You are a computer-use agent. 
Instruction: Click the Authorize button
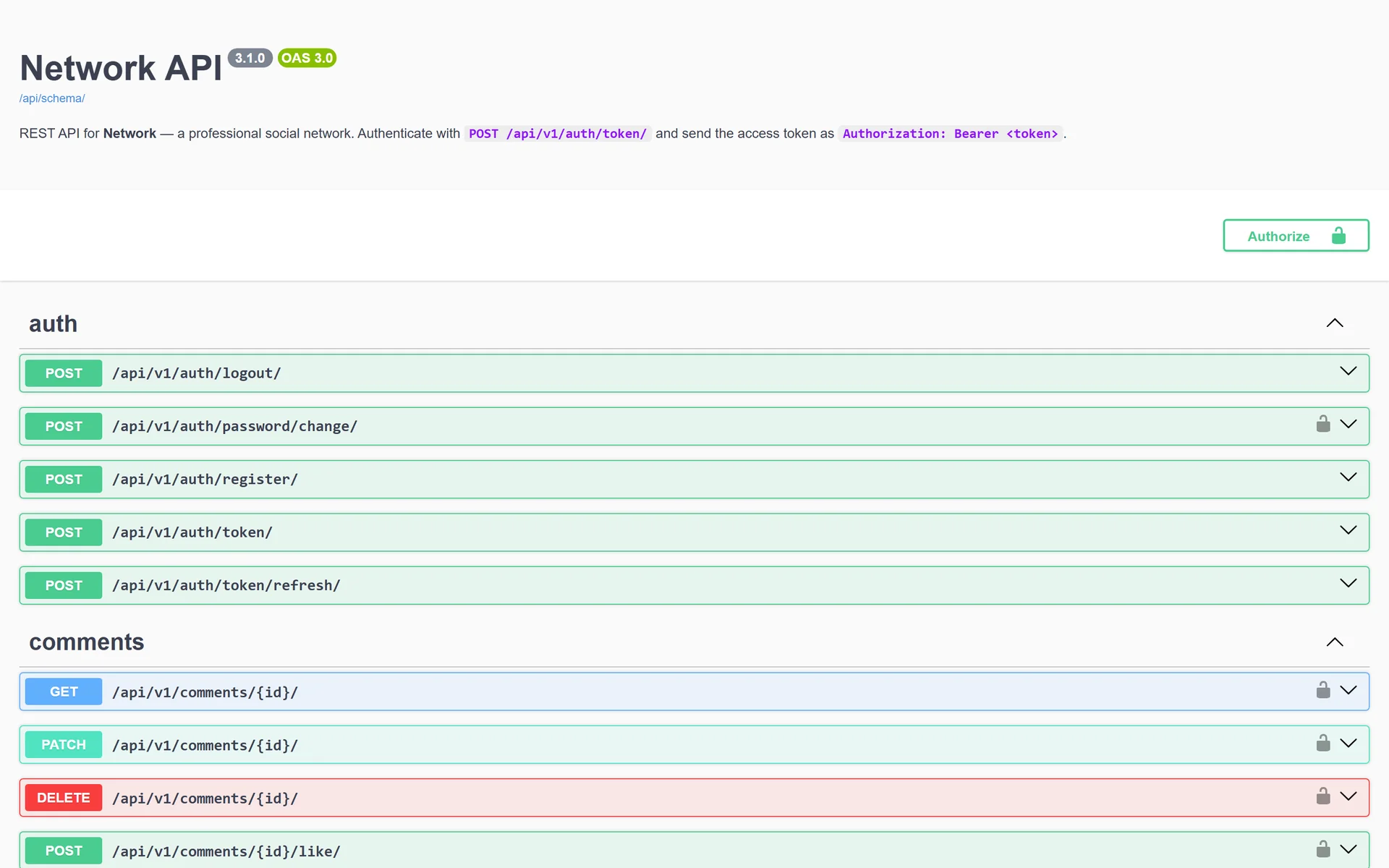click(1296, 236)
